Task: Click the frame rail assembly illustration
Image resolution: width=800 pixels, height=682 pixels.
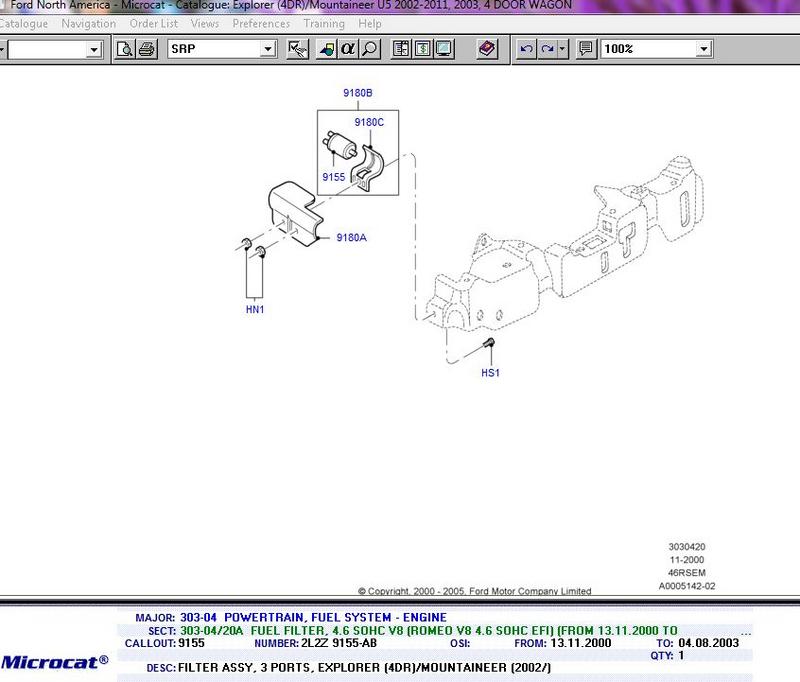Action: 564,245
